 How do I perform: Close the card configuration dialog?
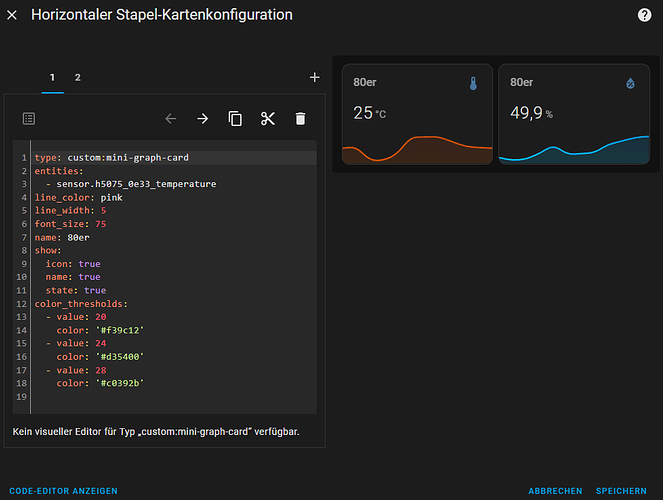pos(13,16)
